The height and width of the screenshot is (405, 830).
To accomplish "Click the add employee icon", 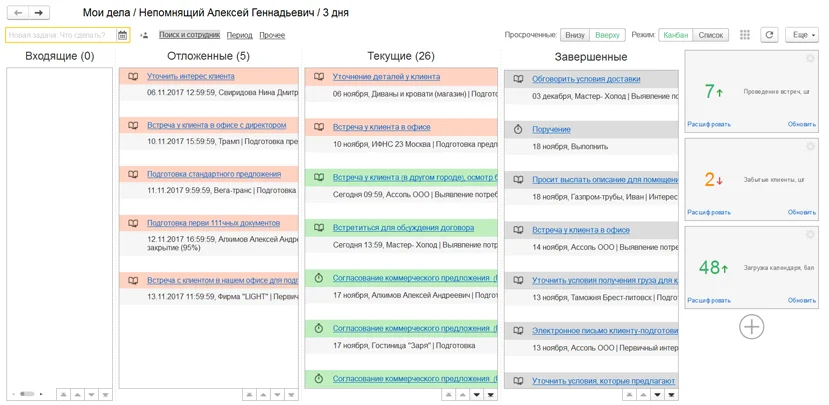I will (144, 35).
